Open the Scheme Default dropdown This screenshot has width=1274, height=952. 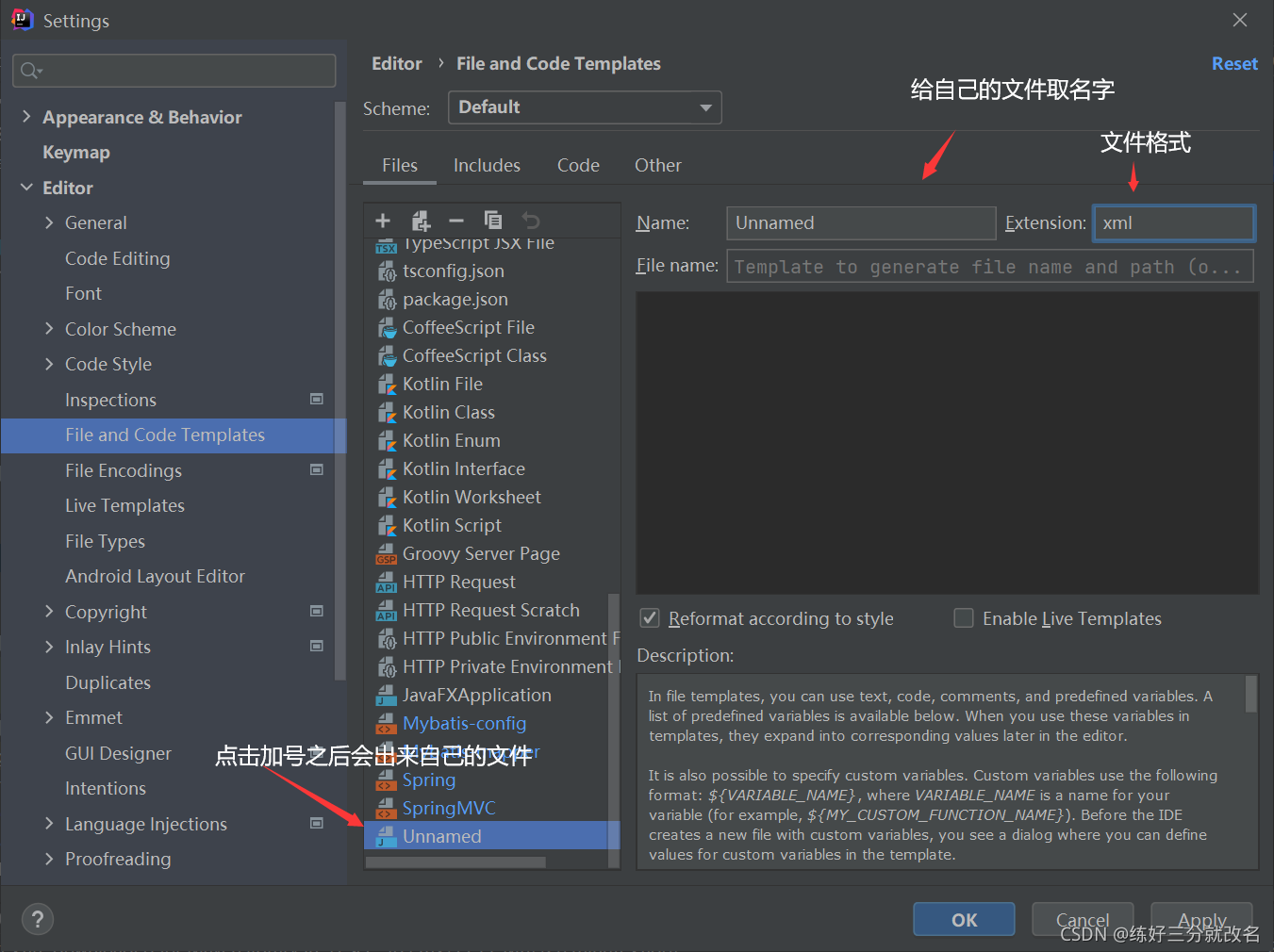pos(585,107)
